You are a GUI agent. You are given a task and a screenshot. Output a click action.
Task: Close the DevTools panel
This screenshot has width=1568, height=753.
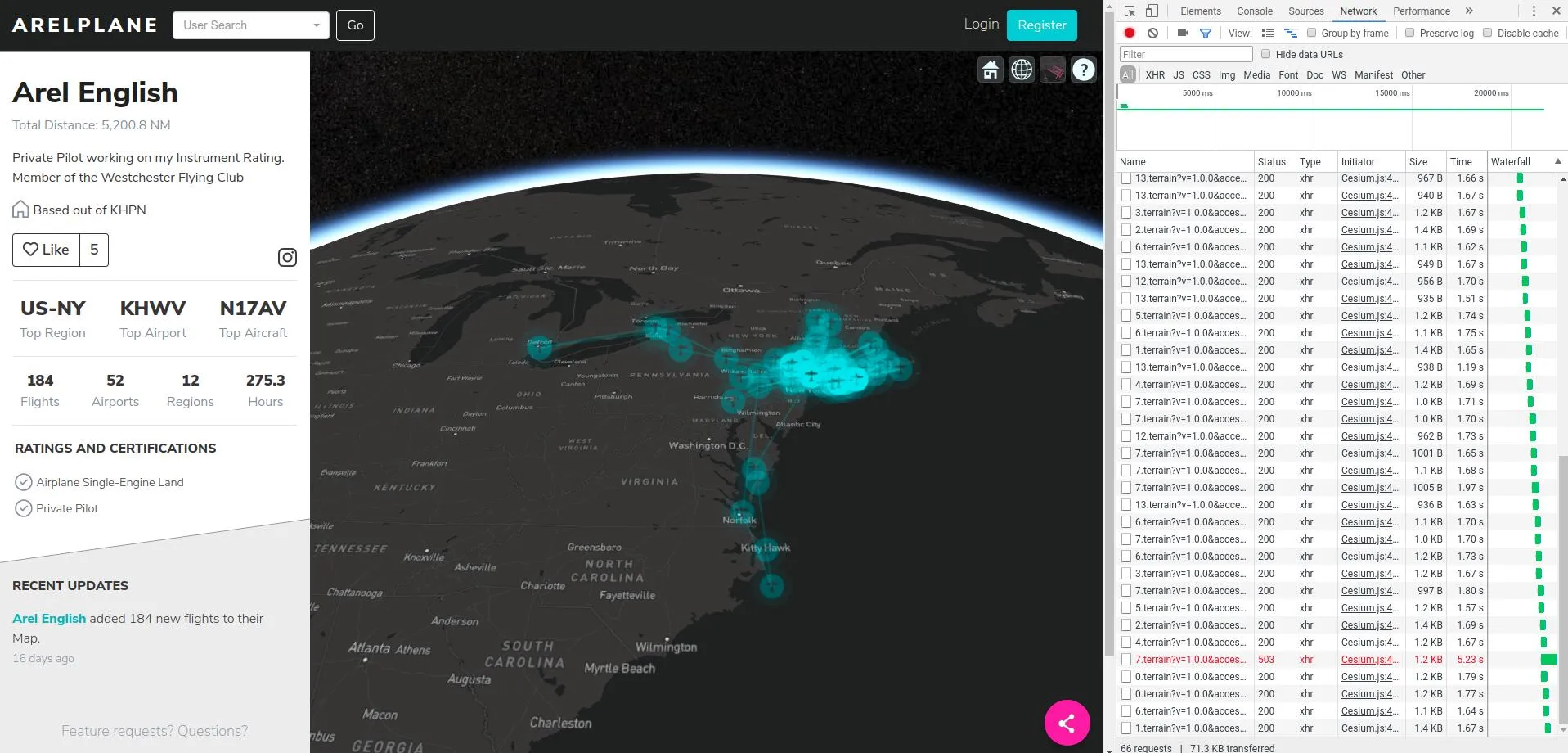tap(1556, 11)
